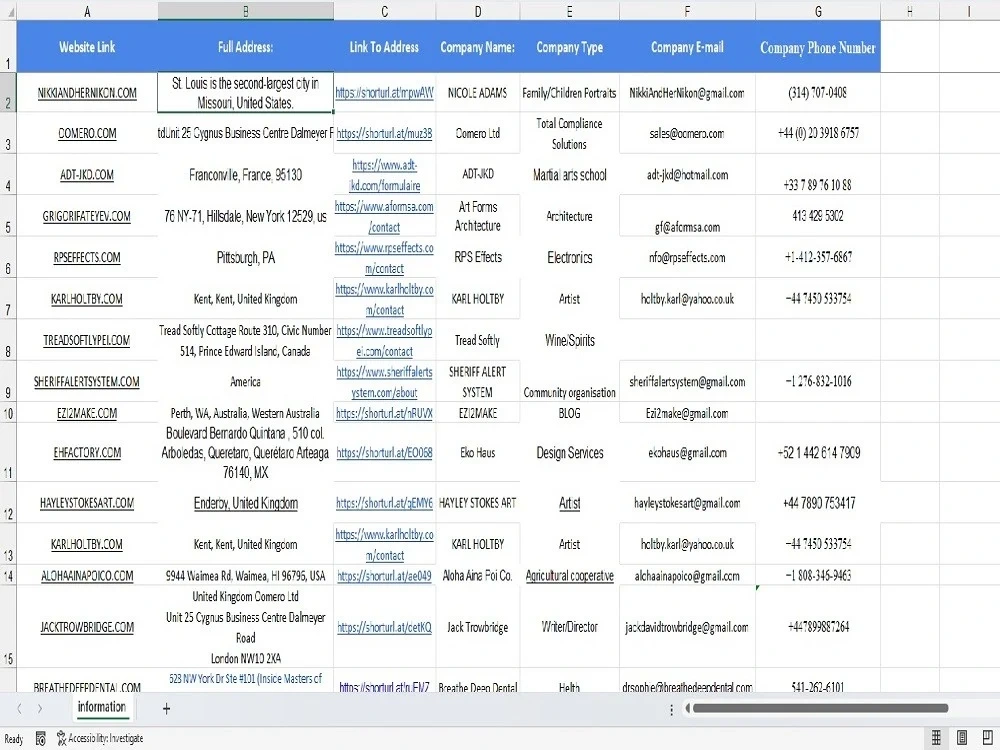Select column H header
This screenshot has height=750, width=1000.
pos(909,11)
